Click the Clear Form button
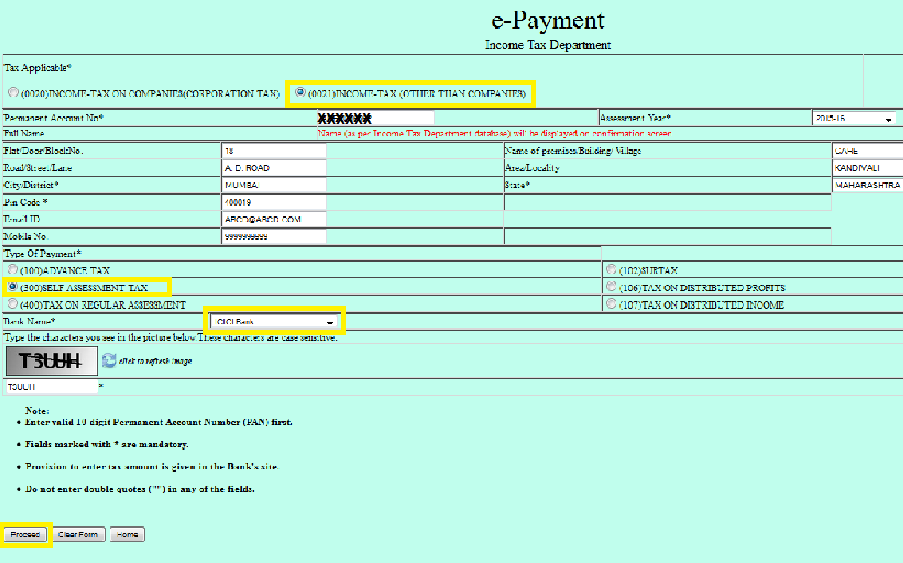903x563 pixels. tap(78, 535)
